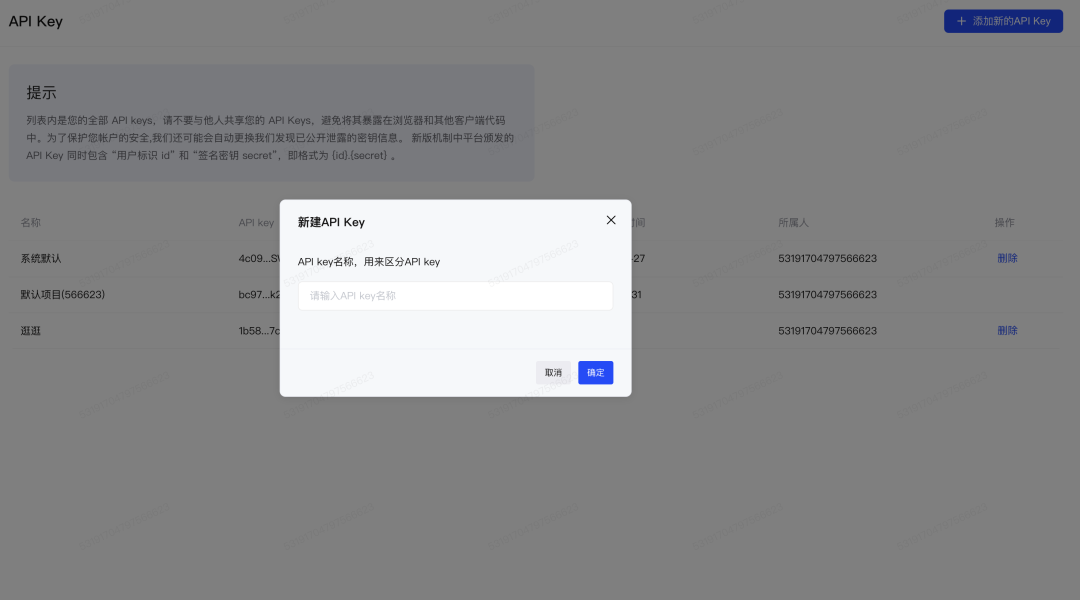This screenshot has width=1080, height=600.
Task: Click 取消 to cancel creating the key
Action: pos(553,372)
